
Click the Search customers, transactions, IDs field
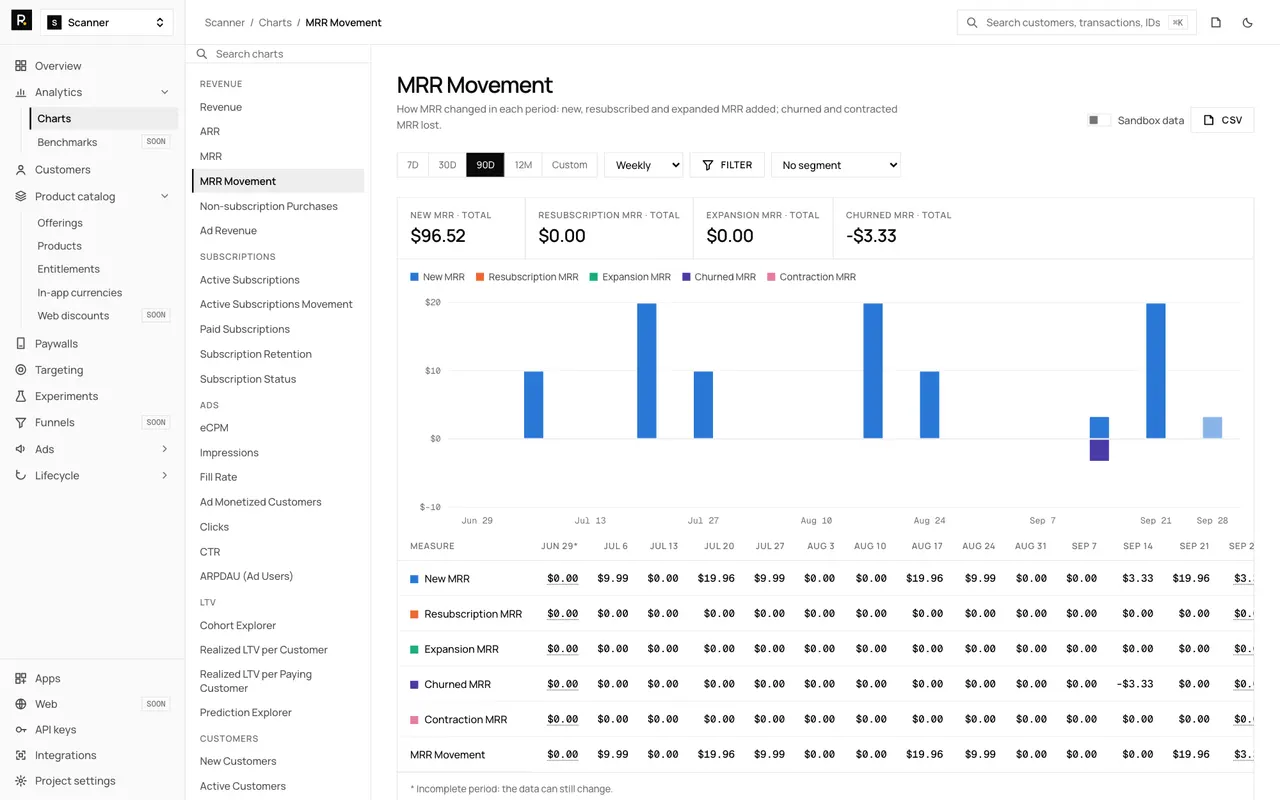pyautogui.click(x=1077, y=22)
